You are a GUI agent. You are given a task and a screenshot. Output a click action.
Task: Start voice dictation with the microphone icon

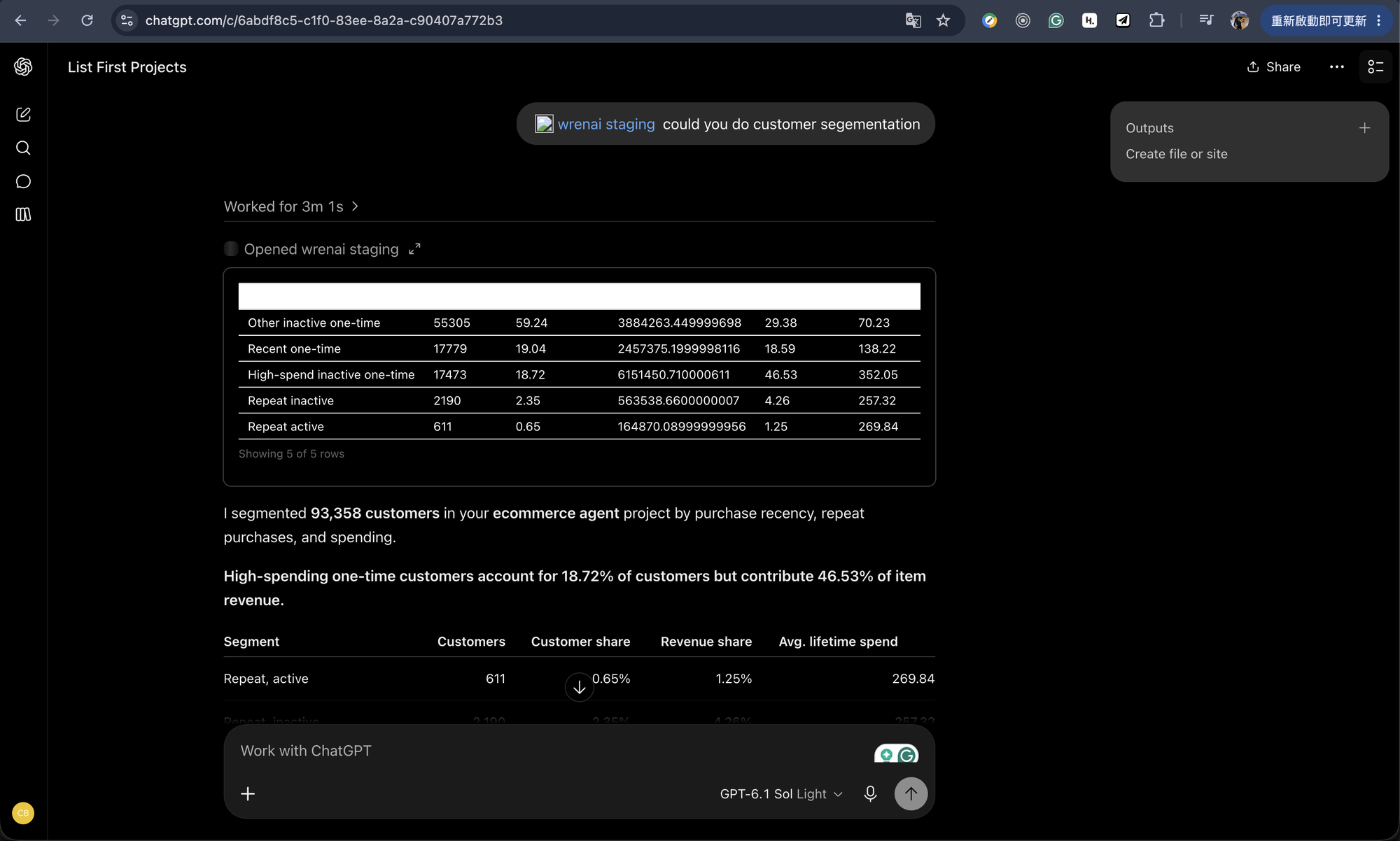(870, 793)
